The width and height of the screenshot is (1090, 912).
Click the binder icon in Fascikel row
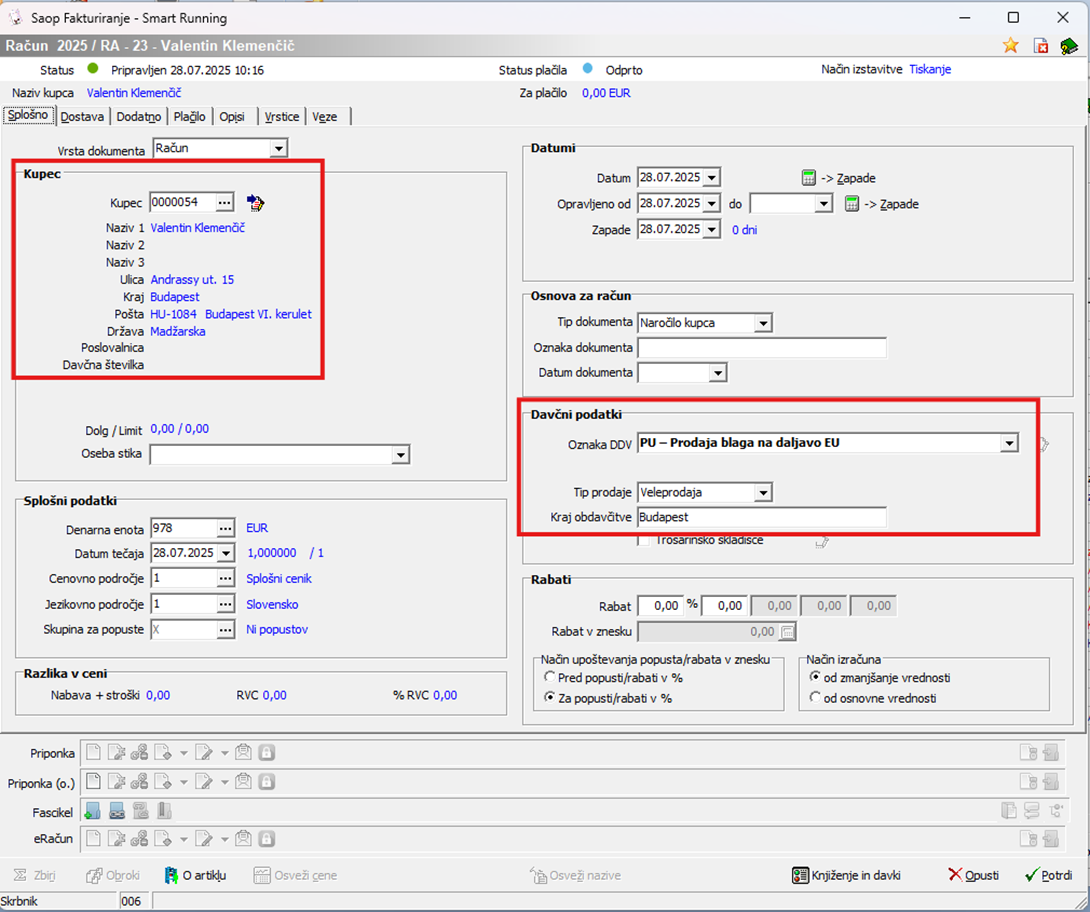pos(164,811)
